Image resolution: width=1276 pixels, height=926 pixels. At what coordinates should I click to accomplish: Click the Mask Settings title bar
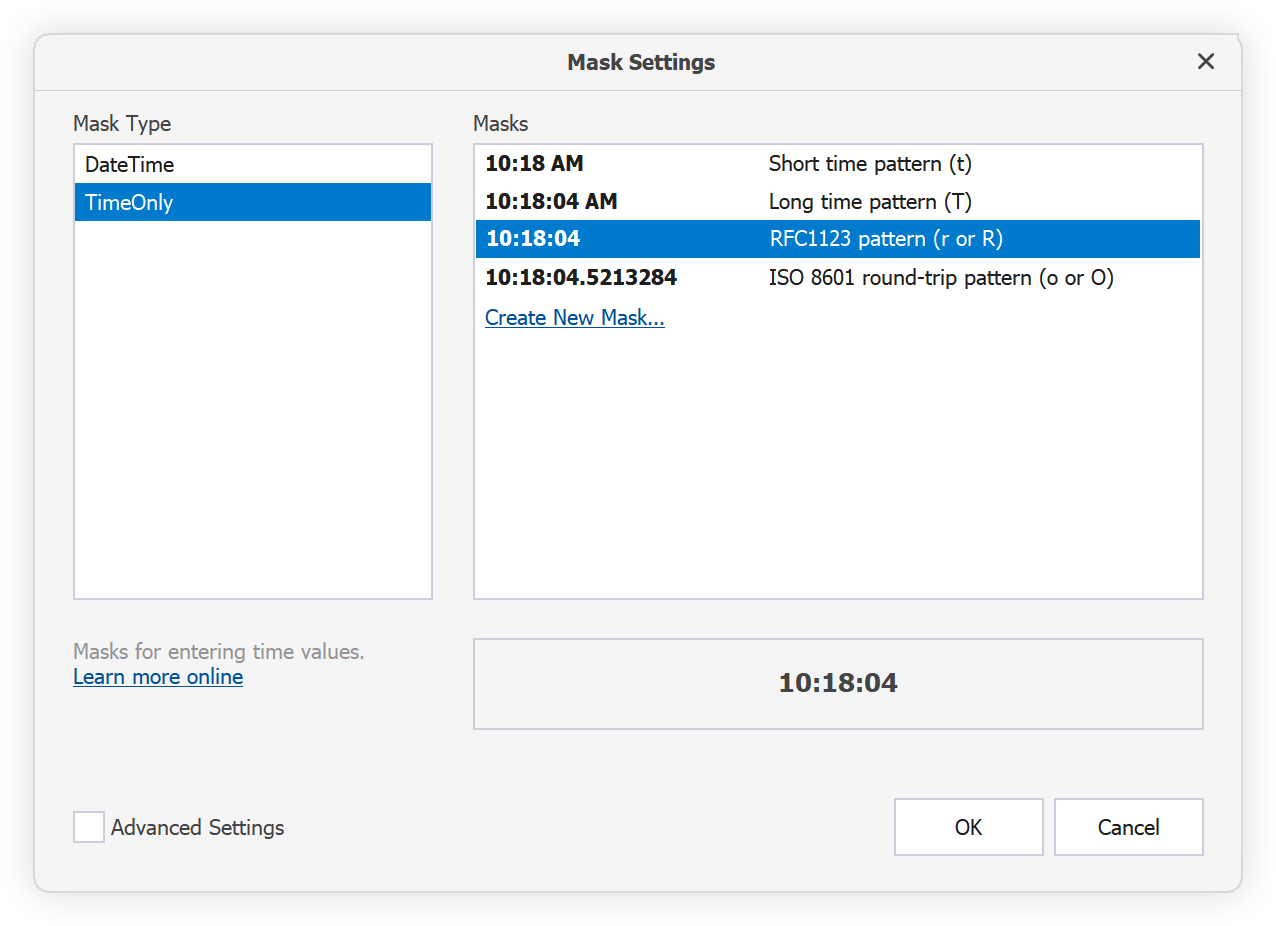pyautogui.click(x=640, y=61)
